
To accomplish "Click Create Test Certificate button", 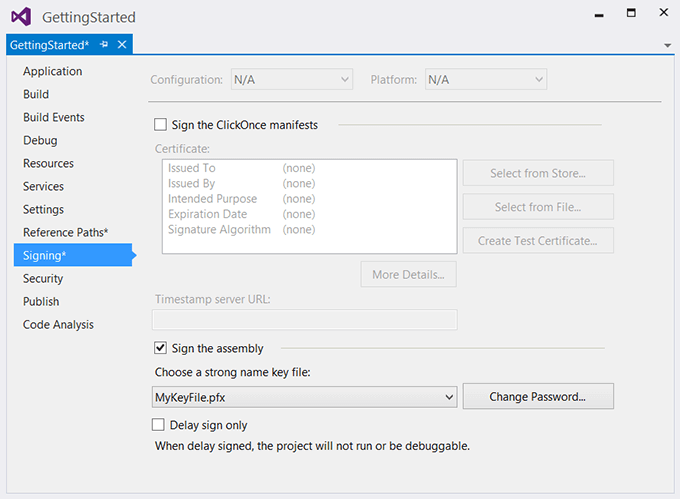I will [538, 241].
